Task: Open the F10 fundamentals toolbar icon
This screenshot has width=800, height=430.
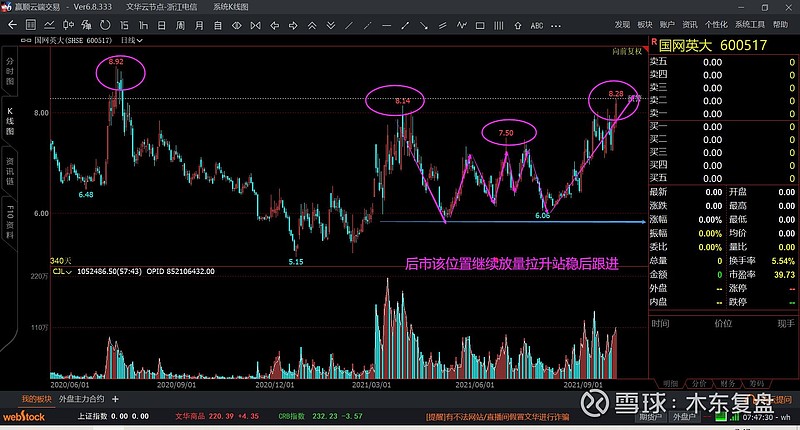Action: [86, 25]
